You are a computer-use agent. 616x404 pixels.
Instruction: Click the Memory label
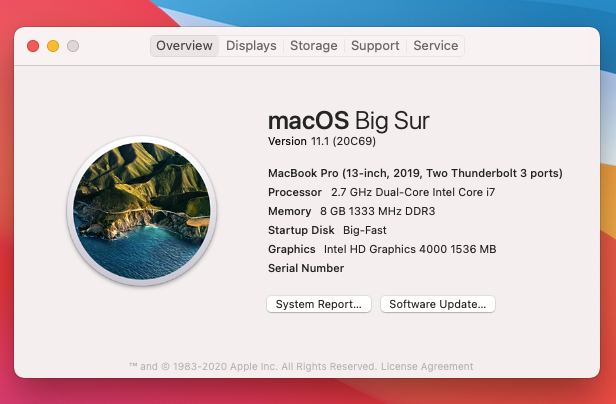pos(290,211)
